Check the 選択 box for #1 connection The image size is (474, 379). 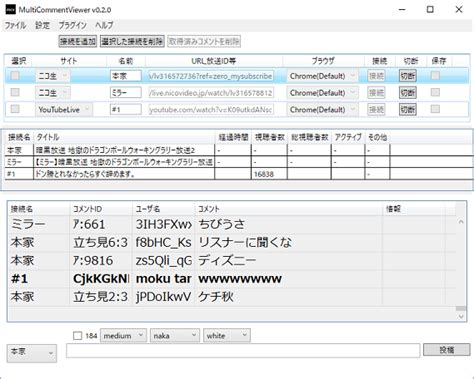click(x=15, y=109)
